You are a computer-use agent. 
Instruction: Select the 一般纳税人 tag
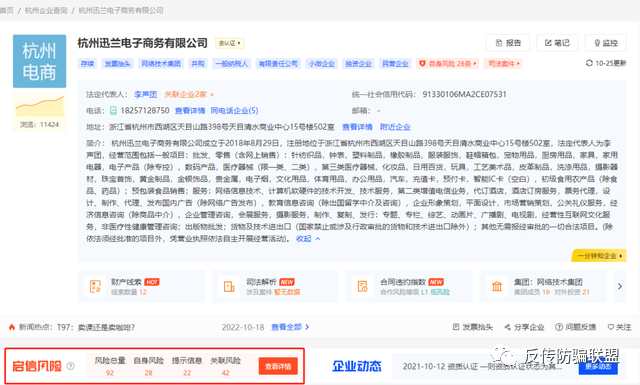coord(231,64)
